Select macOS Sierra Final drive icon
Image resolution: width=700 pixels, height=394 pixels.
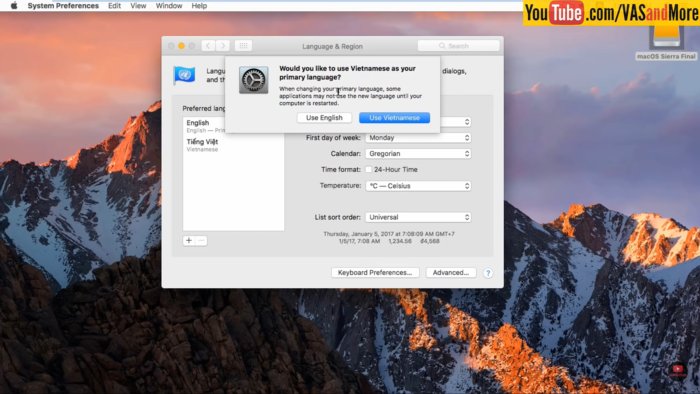tap(666, 42)
